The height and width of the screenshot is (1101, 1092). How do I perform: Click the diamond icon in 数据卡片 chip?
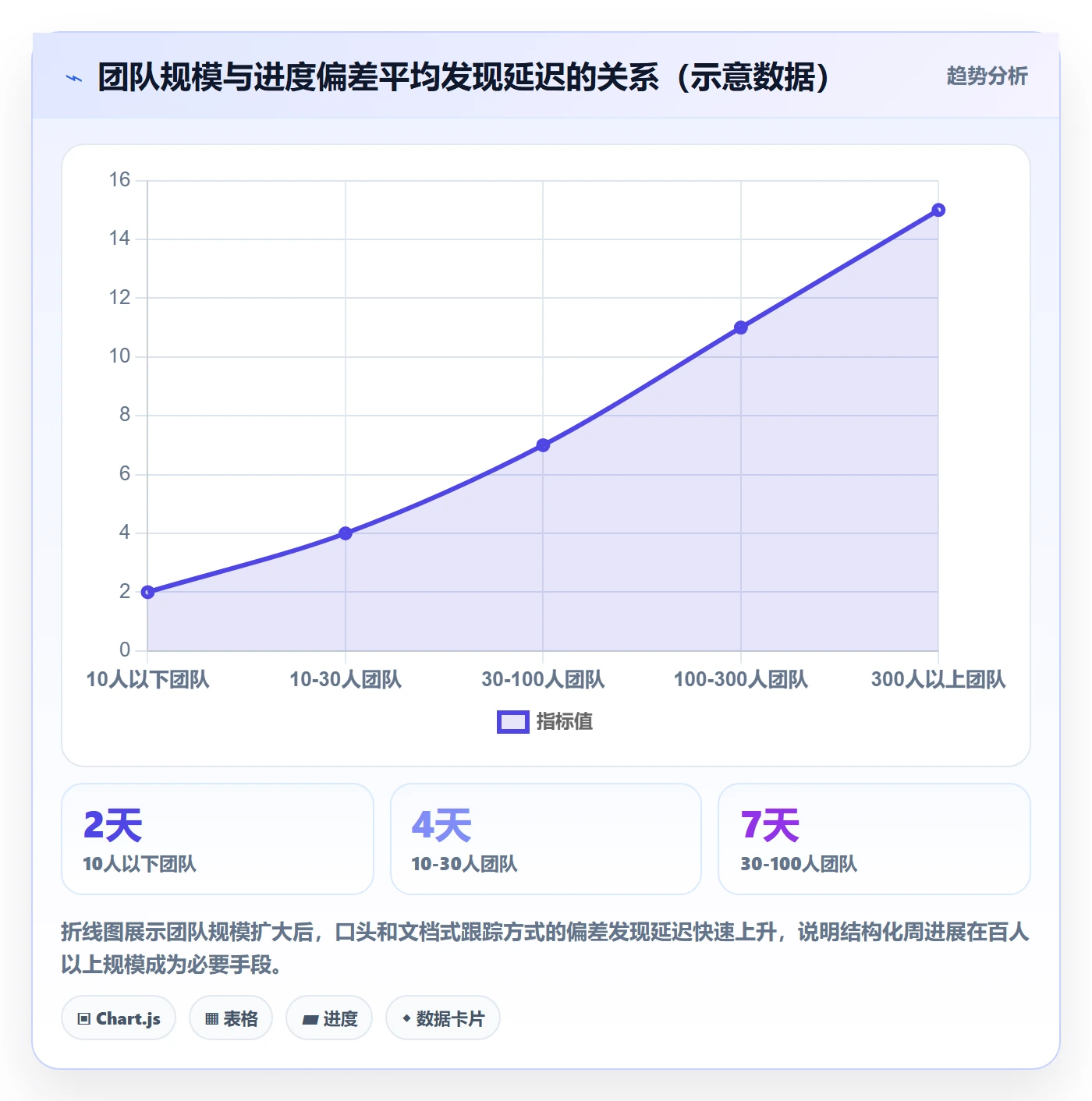(x=406, y=1018)
